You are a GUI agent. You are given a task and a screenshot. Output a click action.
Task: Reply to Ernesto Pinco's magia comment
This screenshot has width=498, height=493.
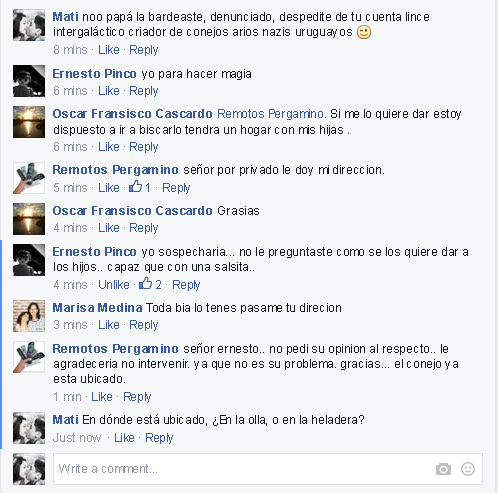click(x=144, y=91)
